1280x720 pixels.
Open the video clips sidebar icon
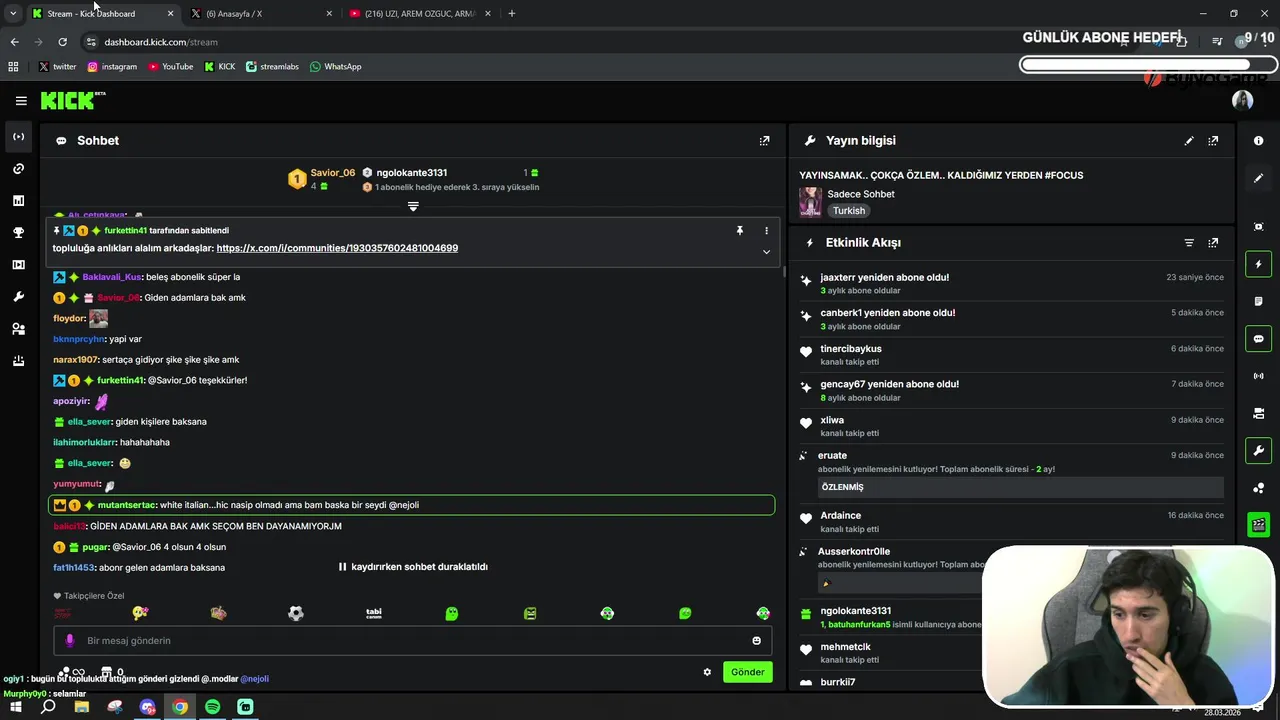pyautogui.click(x=18, y=265)
